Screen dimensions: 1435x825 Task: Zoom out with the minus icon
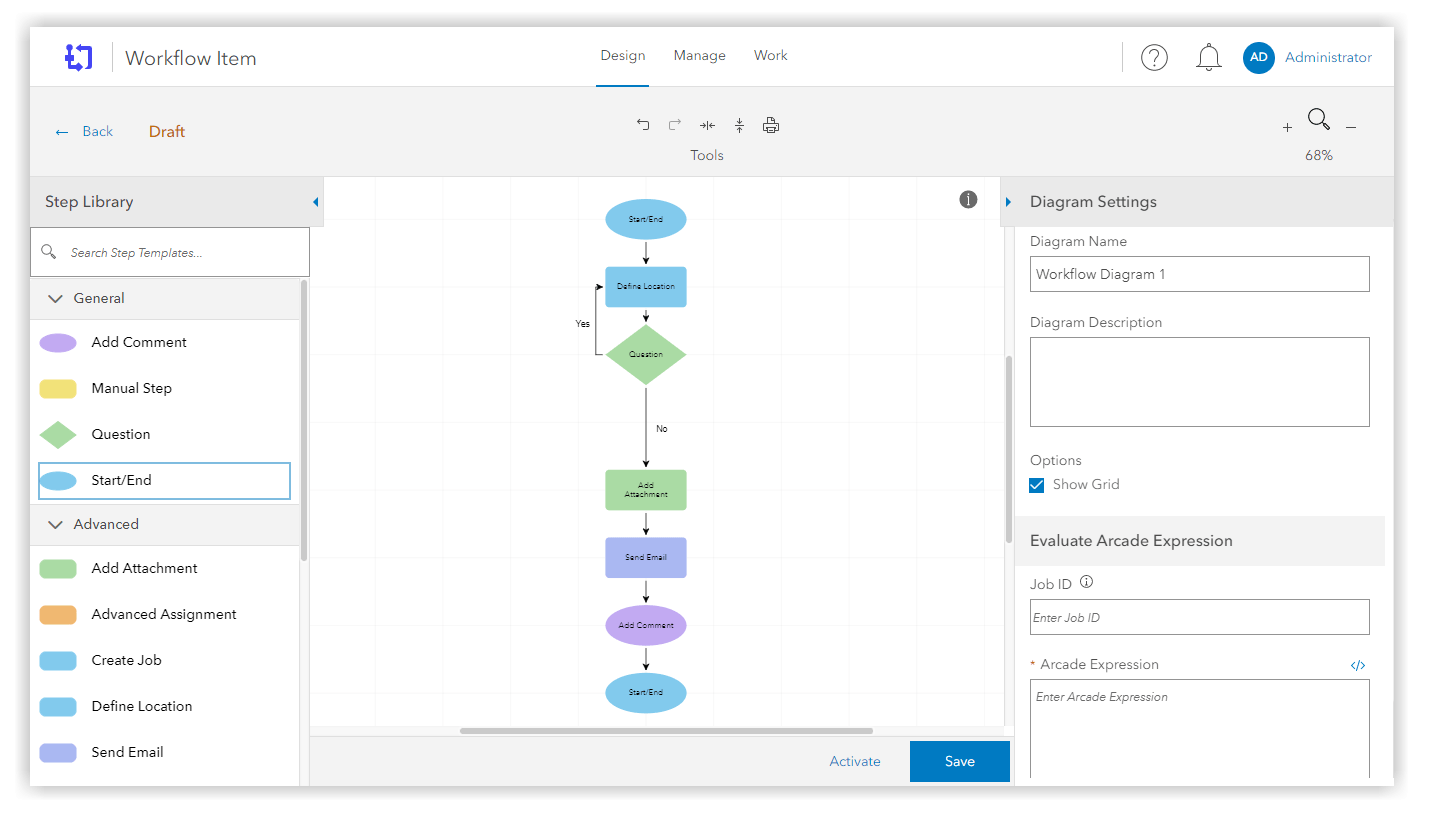[1351, 127]
